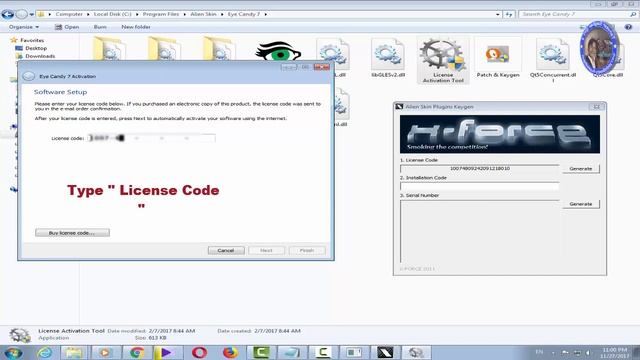Click the volume icon in the system tray
640x360 pixels.
pos(588,353)
